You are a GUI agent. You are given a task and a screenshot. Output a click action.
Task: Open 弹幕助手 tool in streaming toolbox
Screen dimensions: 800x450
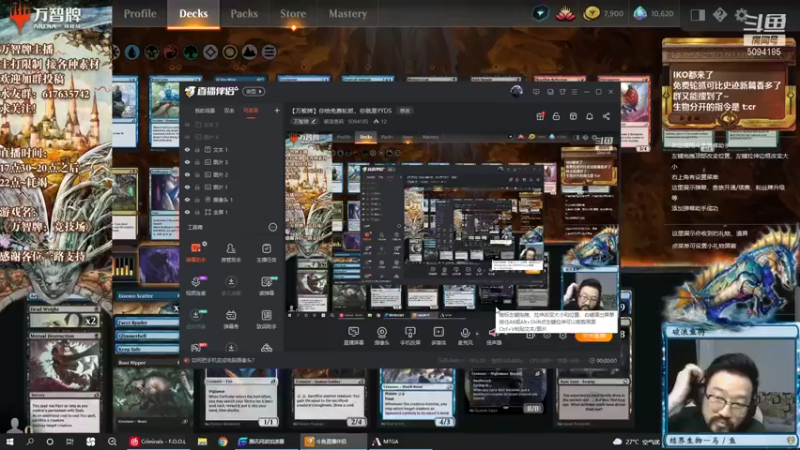pos(196,253)
